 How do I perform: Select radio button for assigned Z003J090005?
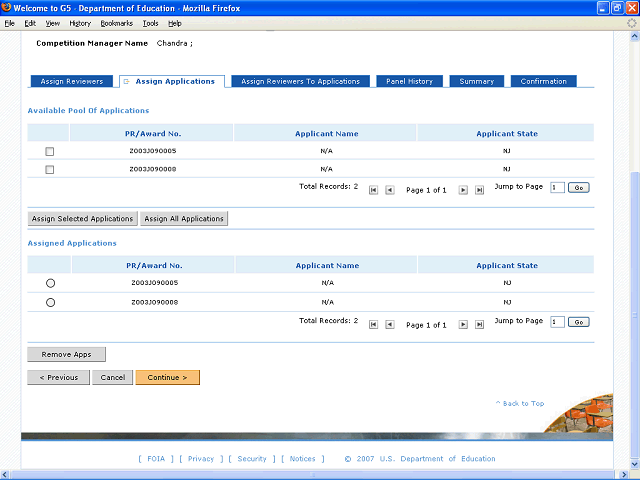[x=50, y=284]
